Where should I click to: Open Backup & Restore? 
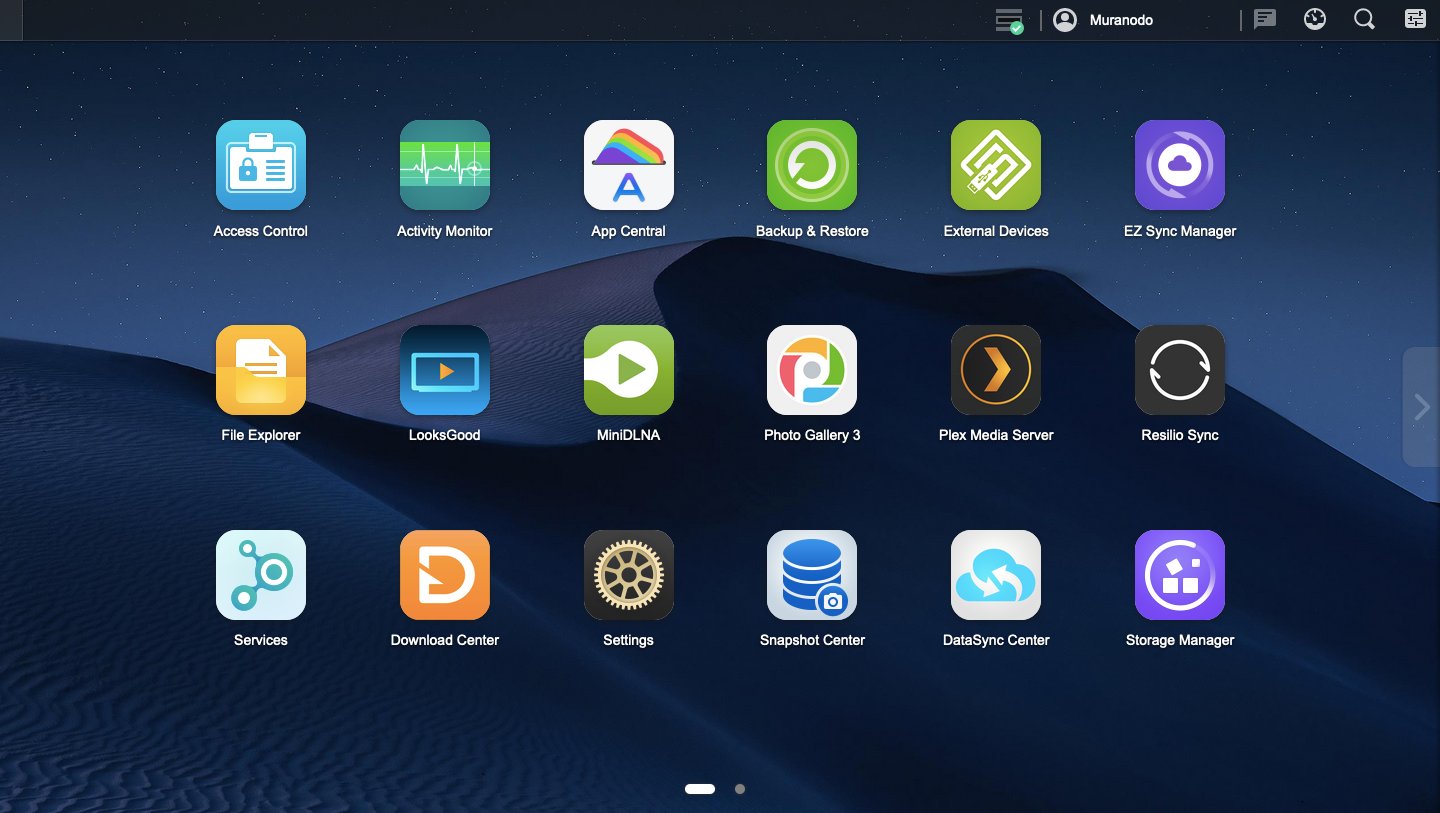(812, 165)
